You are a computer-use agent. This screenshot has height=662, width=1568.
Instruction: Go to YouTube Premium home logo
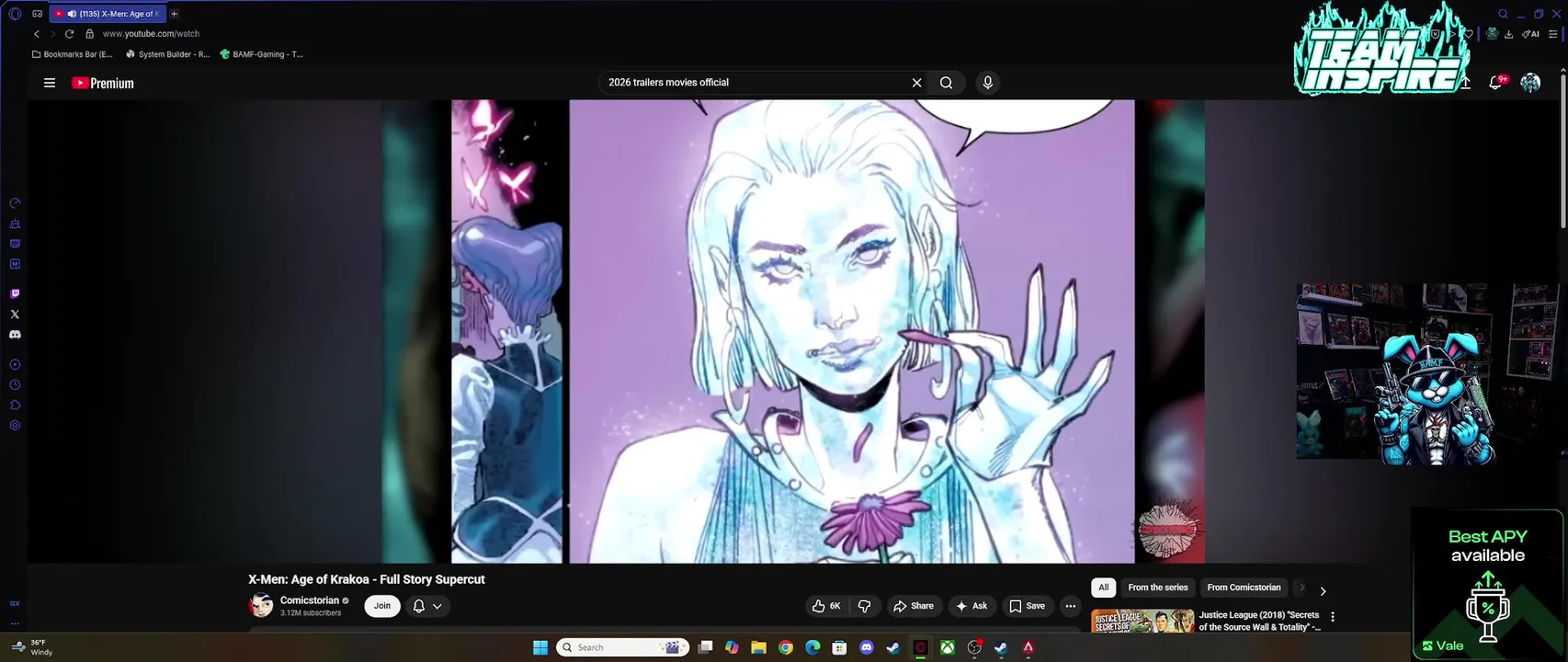pyautogui.click(x=103, y=83)
